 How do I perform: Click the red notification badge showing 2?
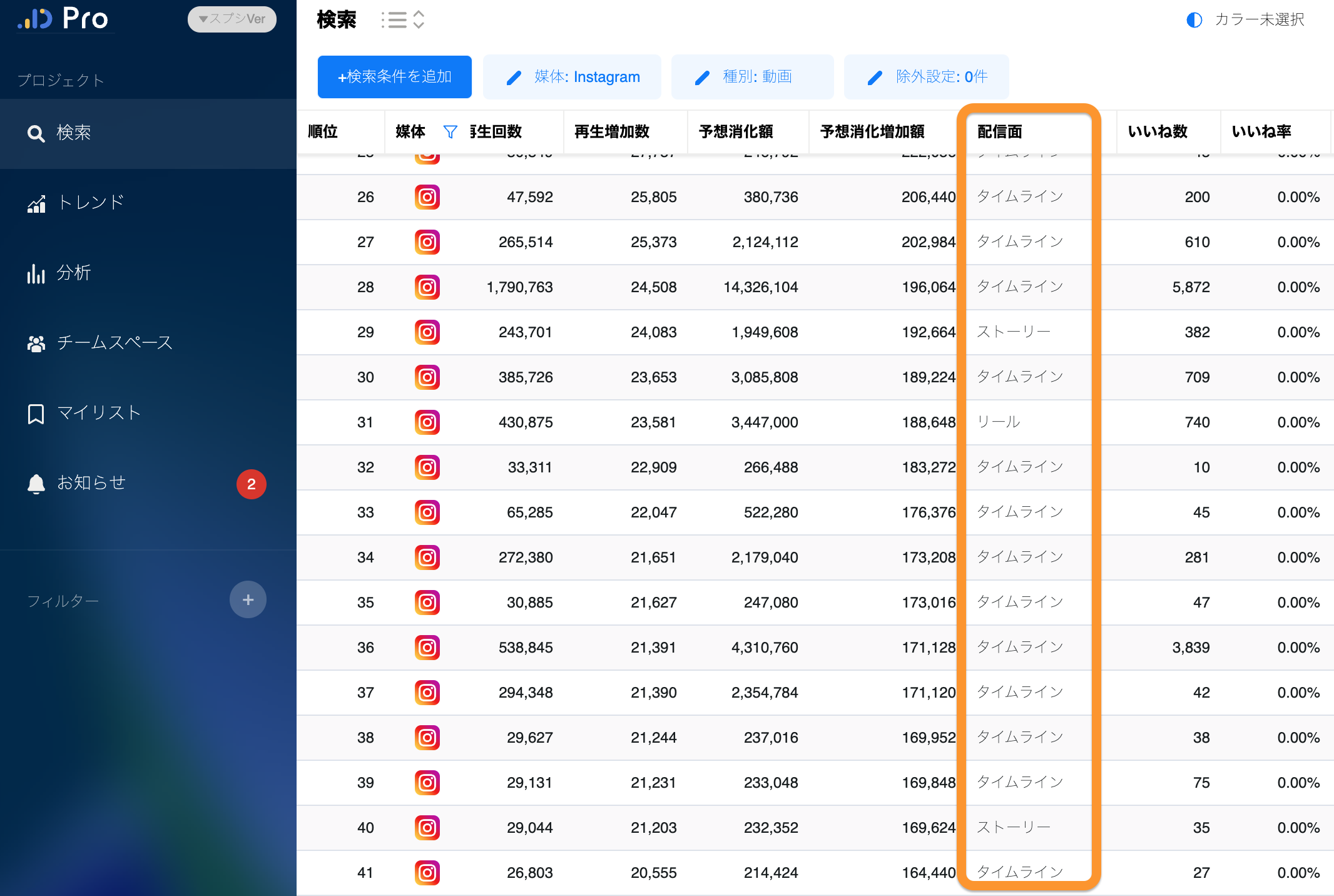pos(251,484)
